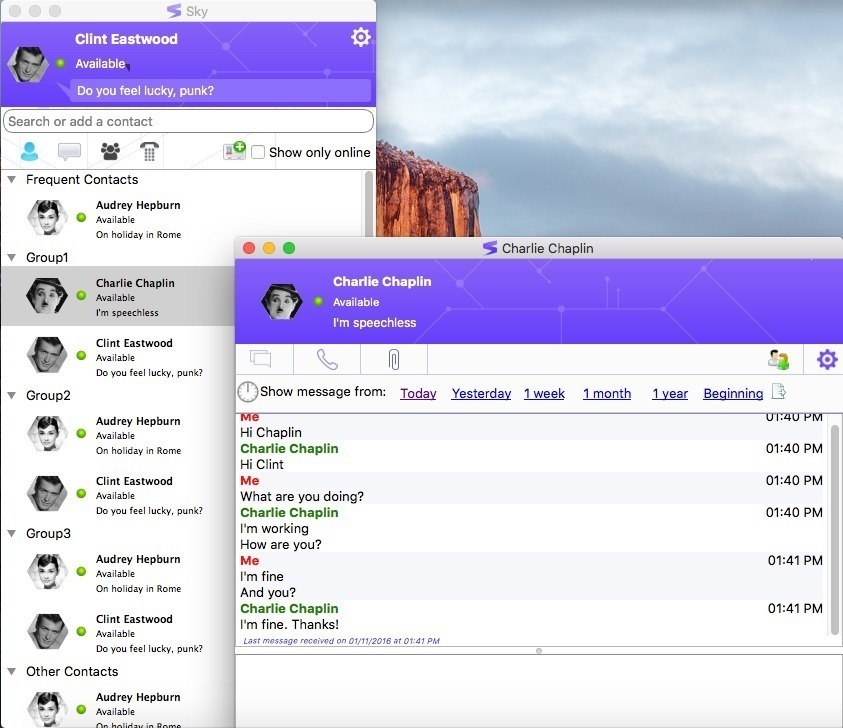The image size is (843, 728).
Task: Open chat window settings gear
Action: click(x=827, y=359)
